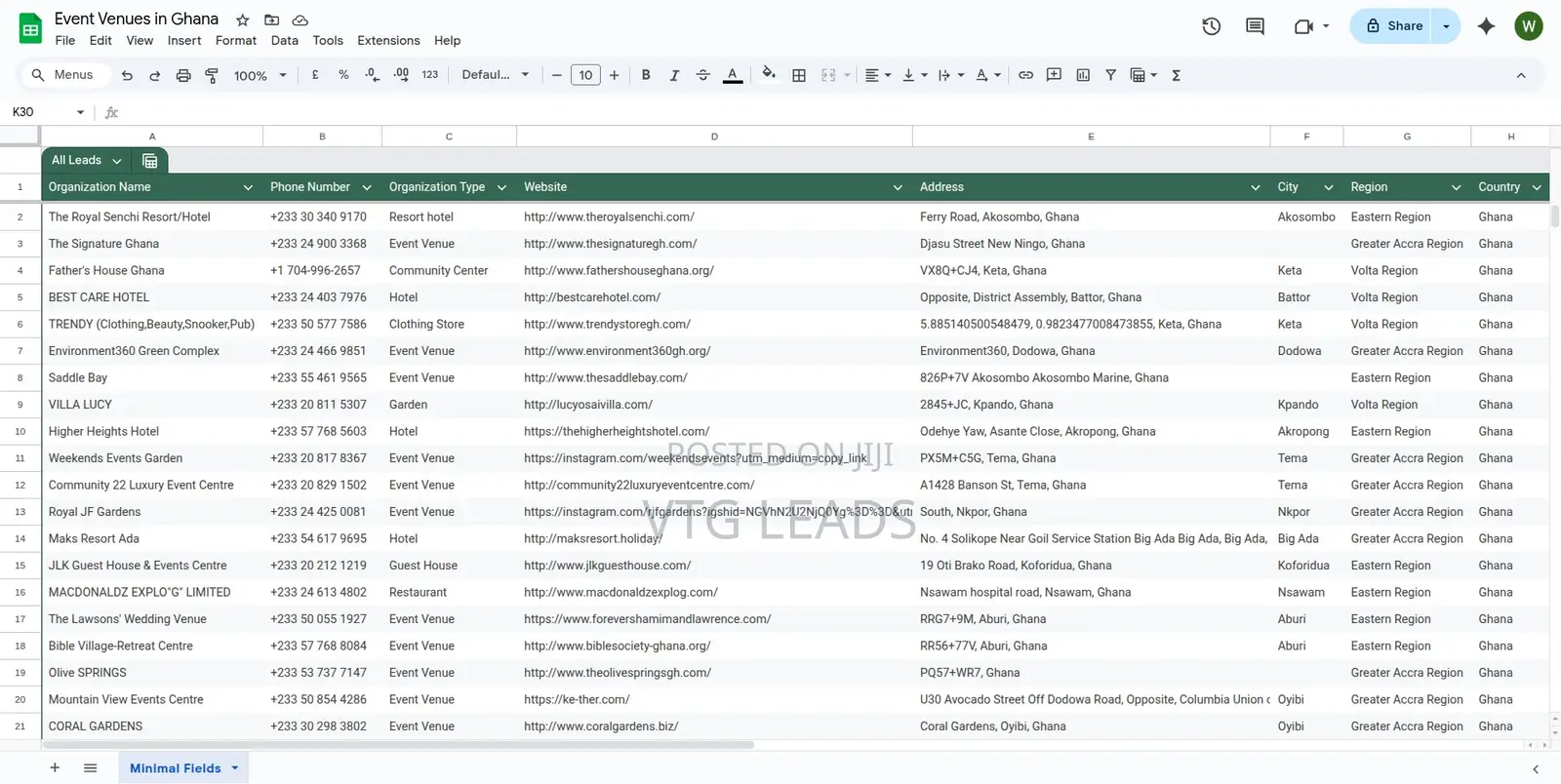The height and width of the screenshot is (784, 1561).
Task: Toggle Strikethrough formatting
Action: (702, 75)
